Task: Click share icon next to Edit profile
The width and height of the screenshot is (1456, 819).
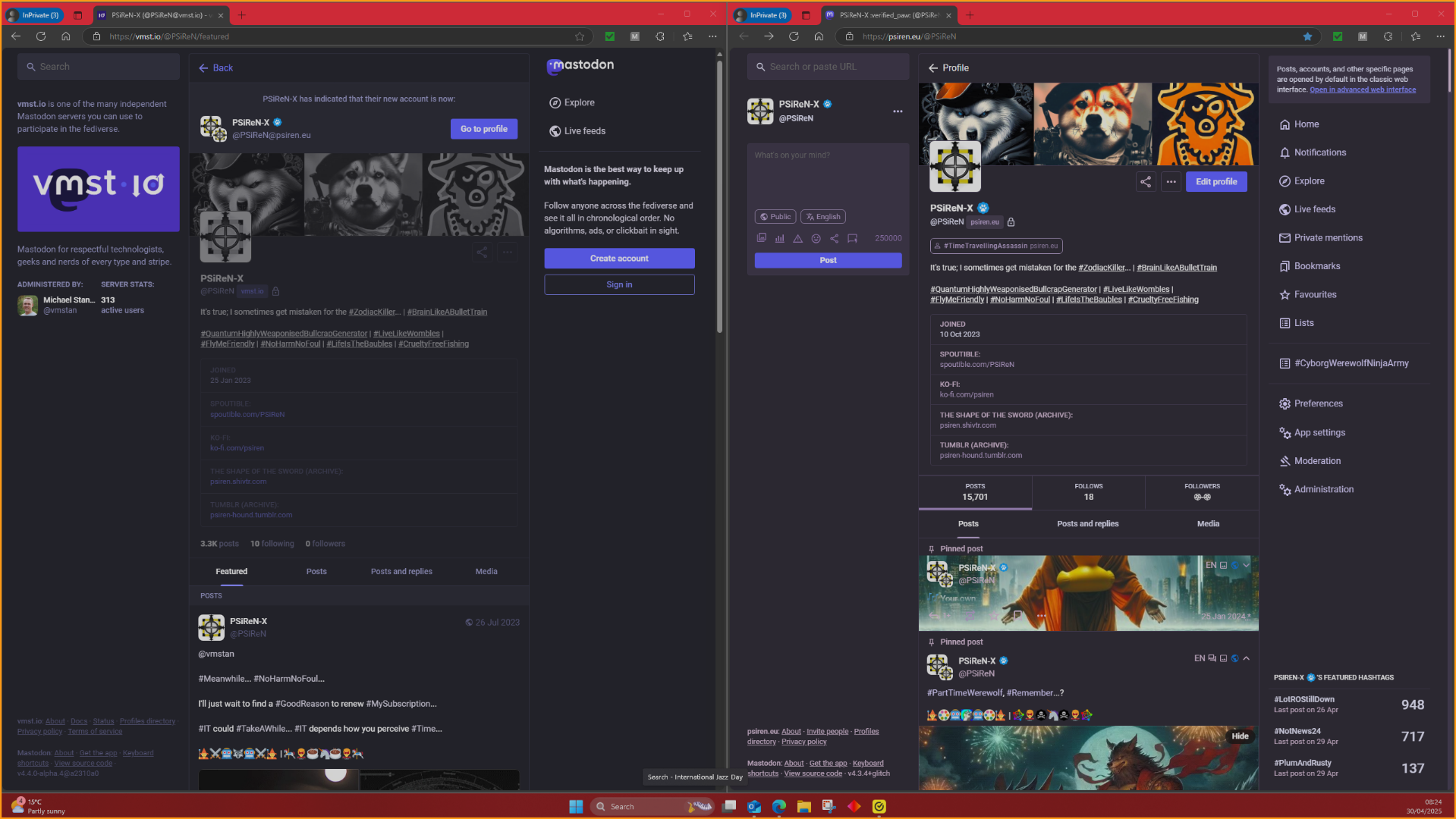Action: pos(1146,182)
